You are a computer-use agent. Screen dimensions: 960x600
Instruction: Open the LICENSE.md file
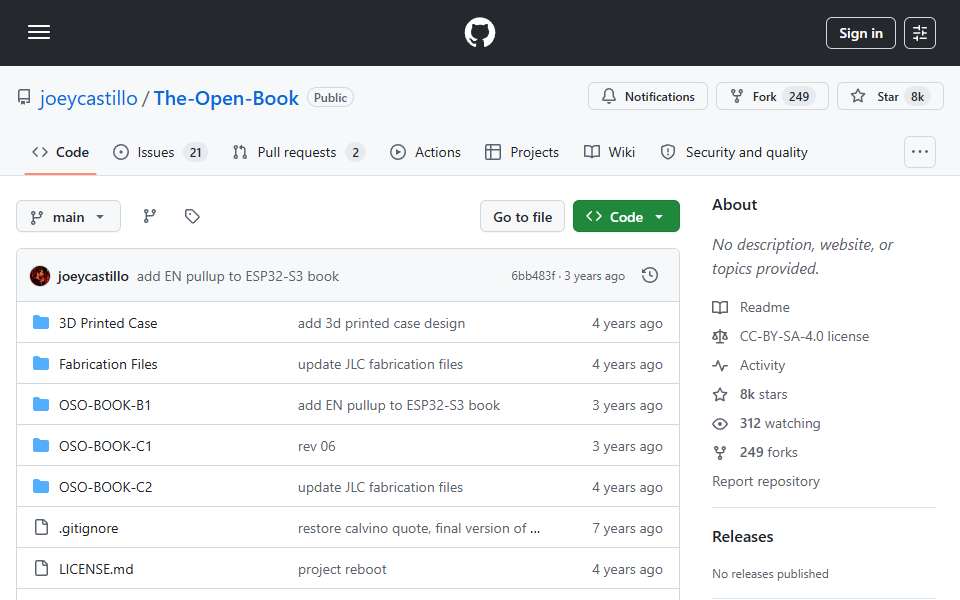tap(96, 569)
